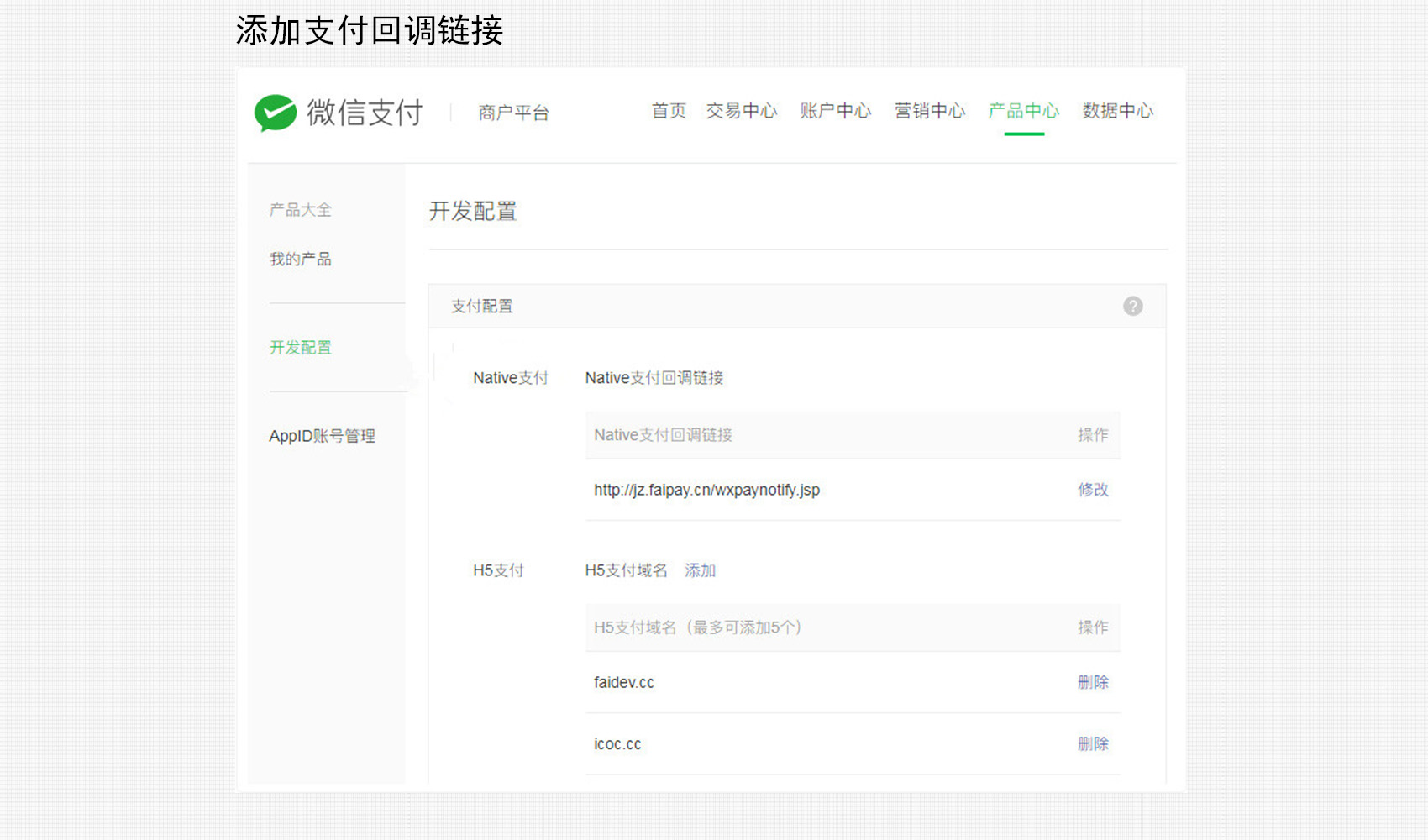The image size is (1428, 840).
Task: Click the H5支付 row label
Action: click(x=498, y=571)
